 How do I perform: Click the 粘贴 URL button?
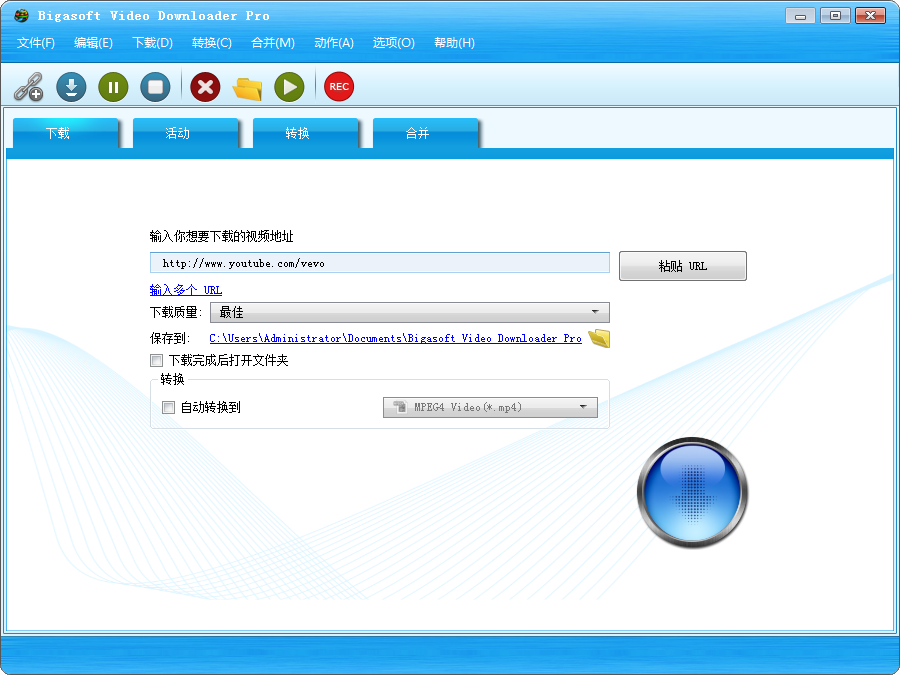pos(683,266)
